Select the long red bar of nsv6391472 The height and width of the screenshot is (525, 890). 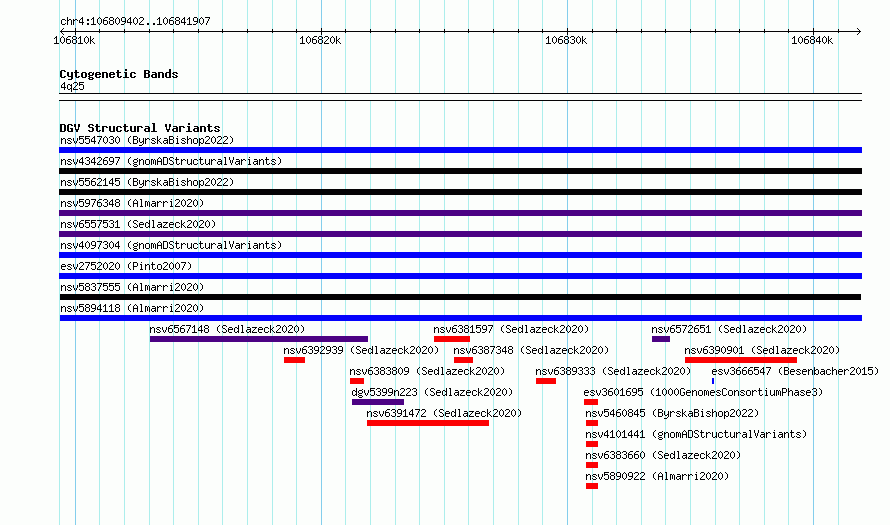(x=428, y=423)
